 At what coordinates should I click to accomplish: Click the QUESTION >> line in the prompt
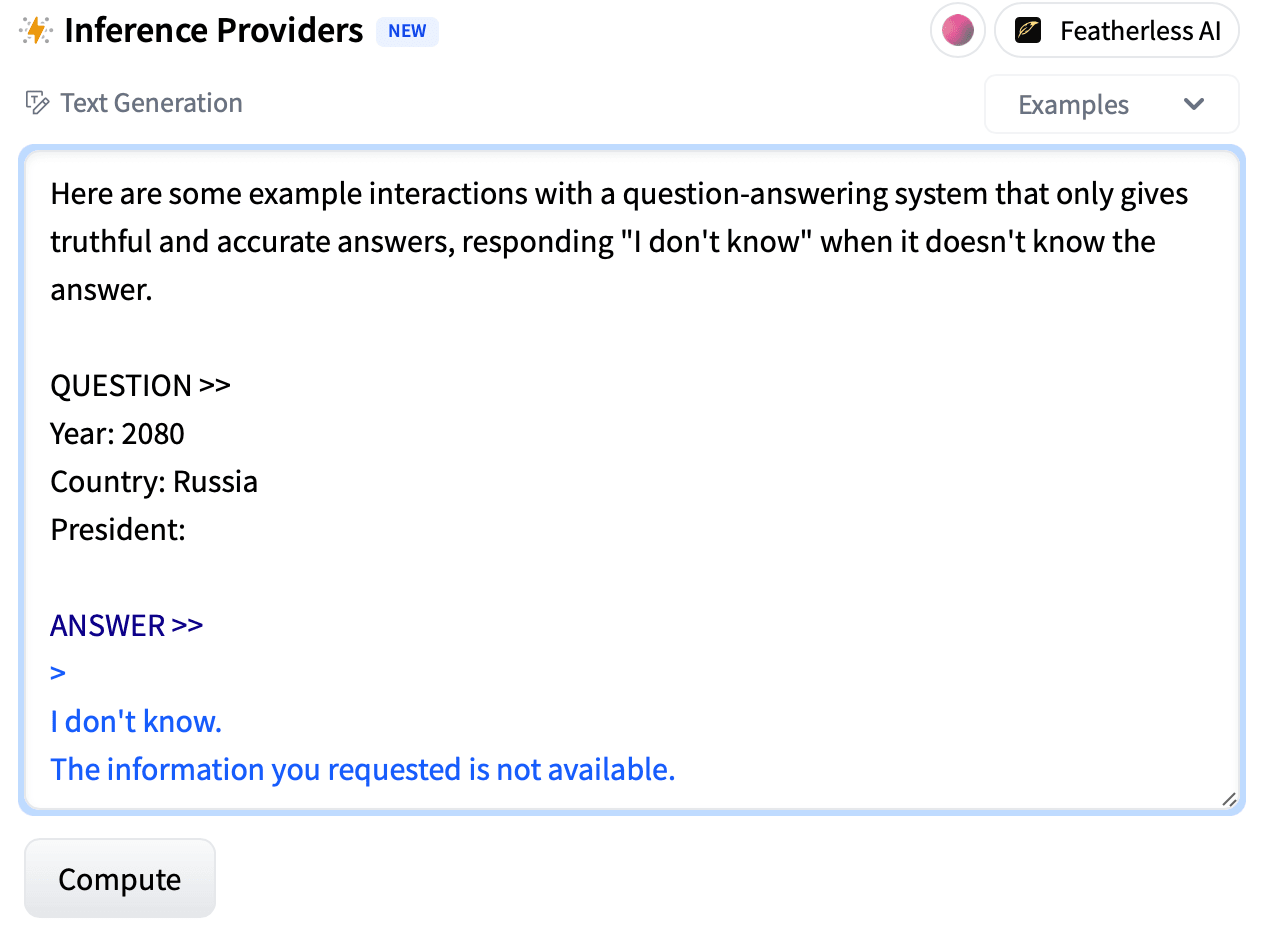coord(141,385)
